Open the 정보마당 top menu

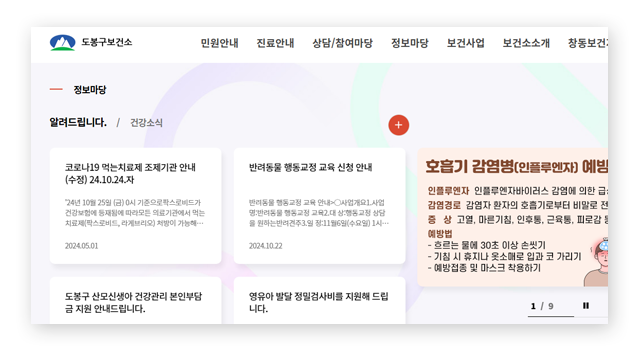(410, 43)
